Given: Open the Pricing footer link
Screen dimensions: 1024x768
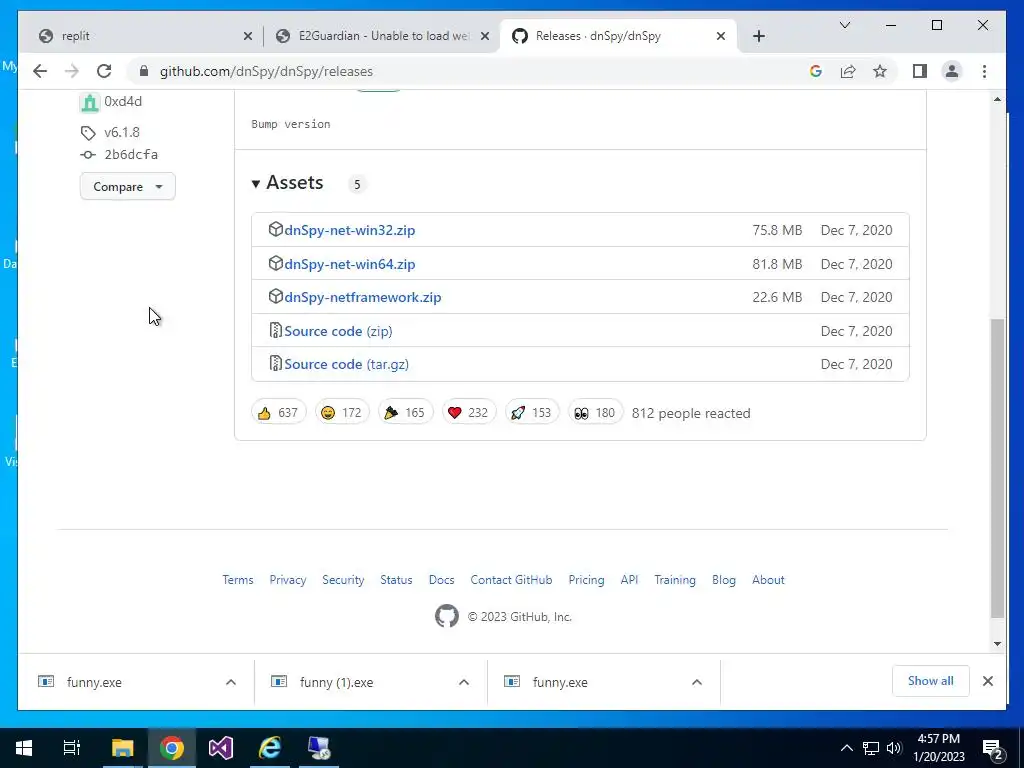Looking at the screenshot, I should 586,580.
